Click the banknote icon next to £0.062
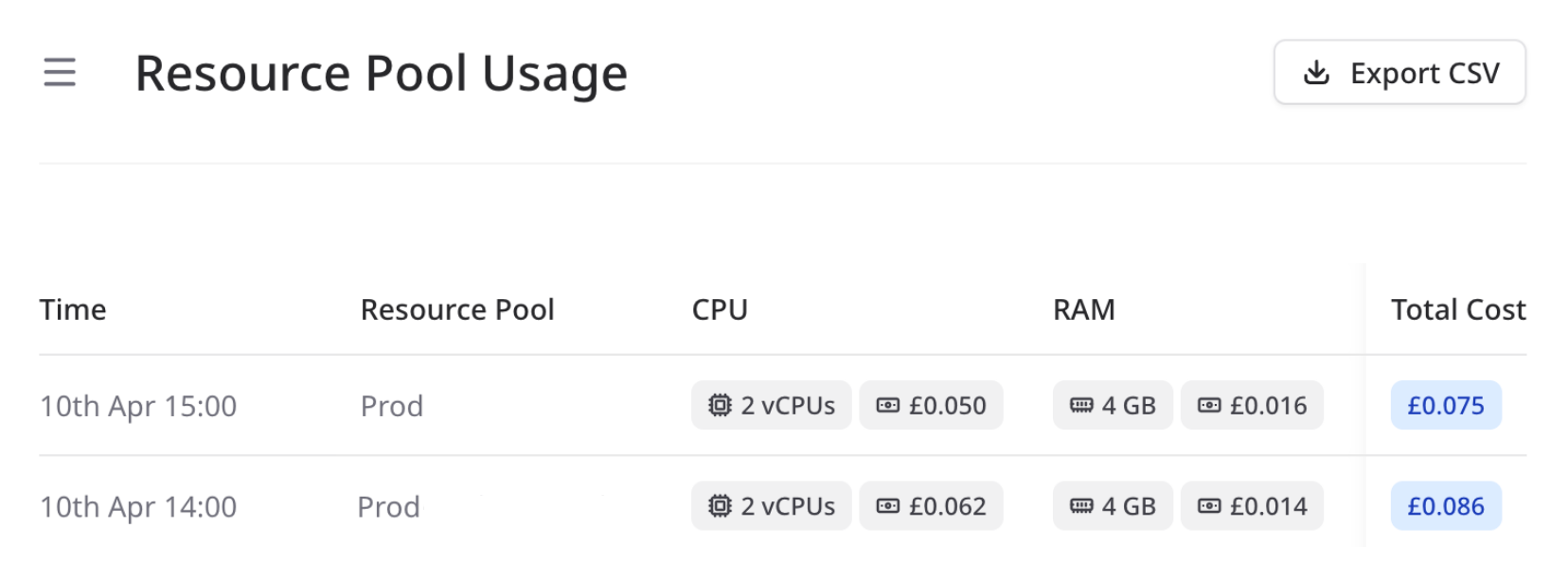Viewport: 1568px width, 562px height. (888, 506)
